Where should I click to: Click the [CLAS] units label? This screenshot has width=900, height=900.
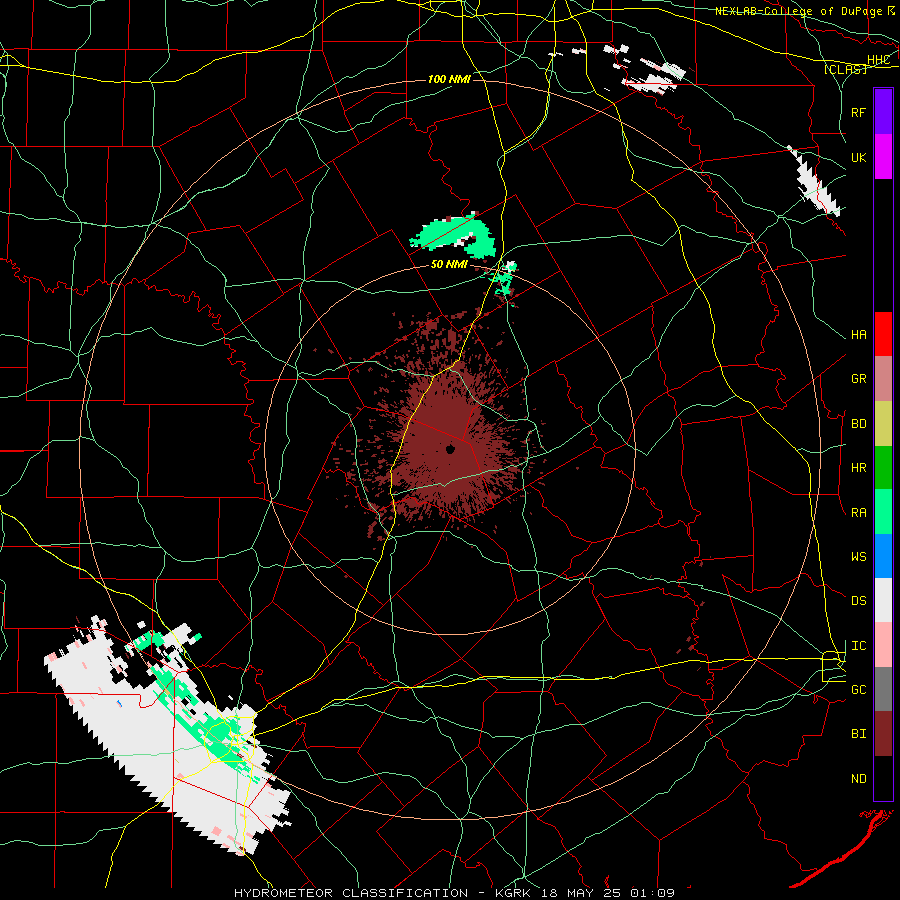[845, 70]
